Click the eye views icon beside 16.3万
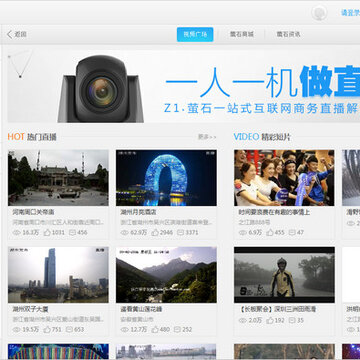 17,233
